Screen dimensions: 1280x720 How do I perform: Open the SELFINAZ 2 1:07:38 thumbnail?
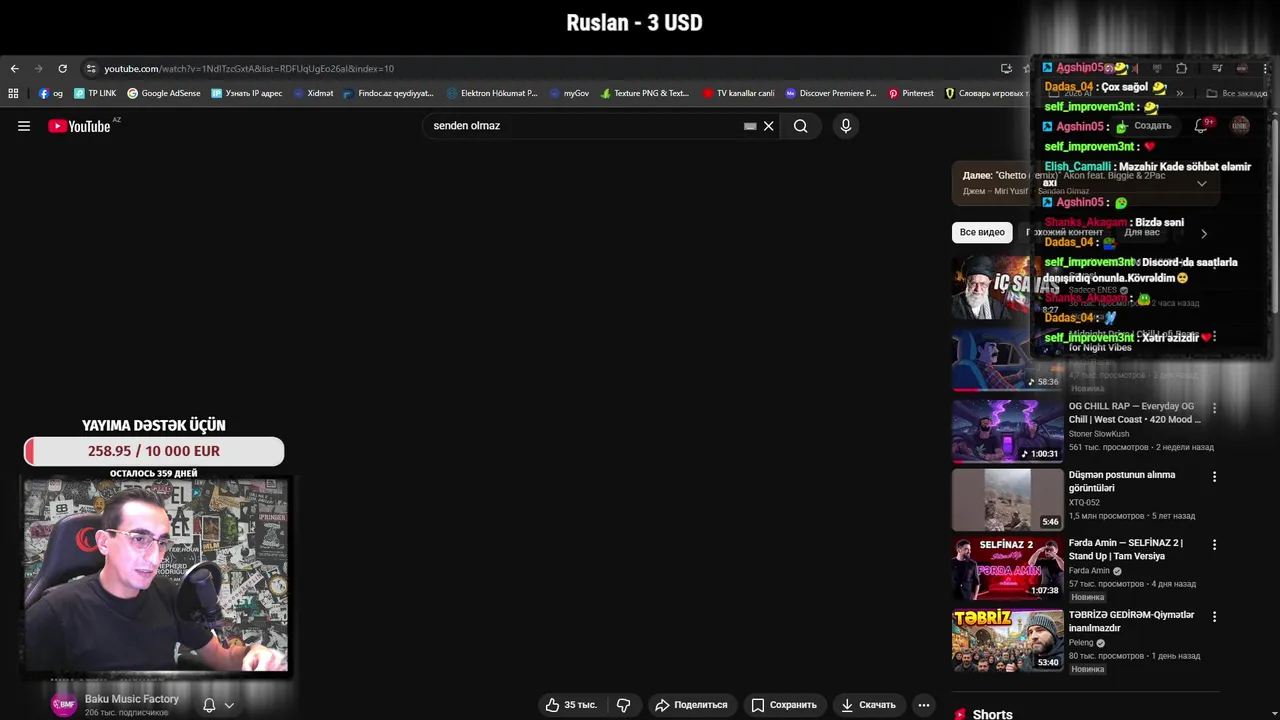1008,568
